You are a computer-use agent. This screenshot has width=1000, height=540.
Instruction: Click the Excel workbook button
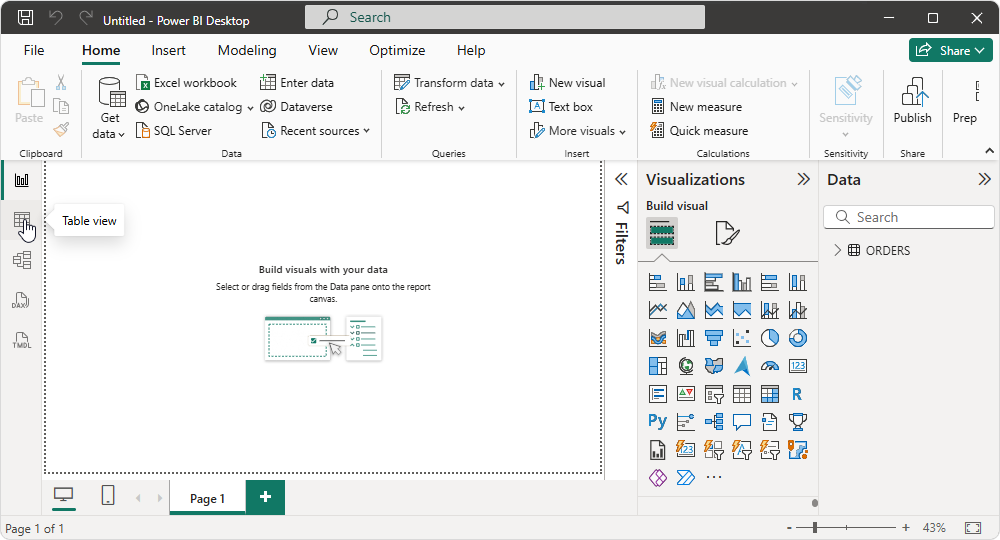point(187,83)
